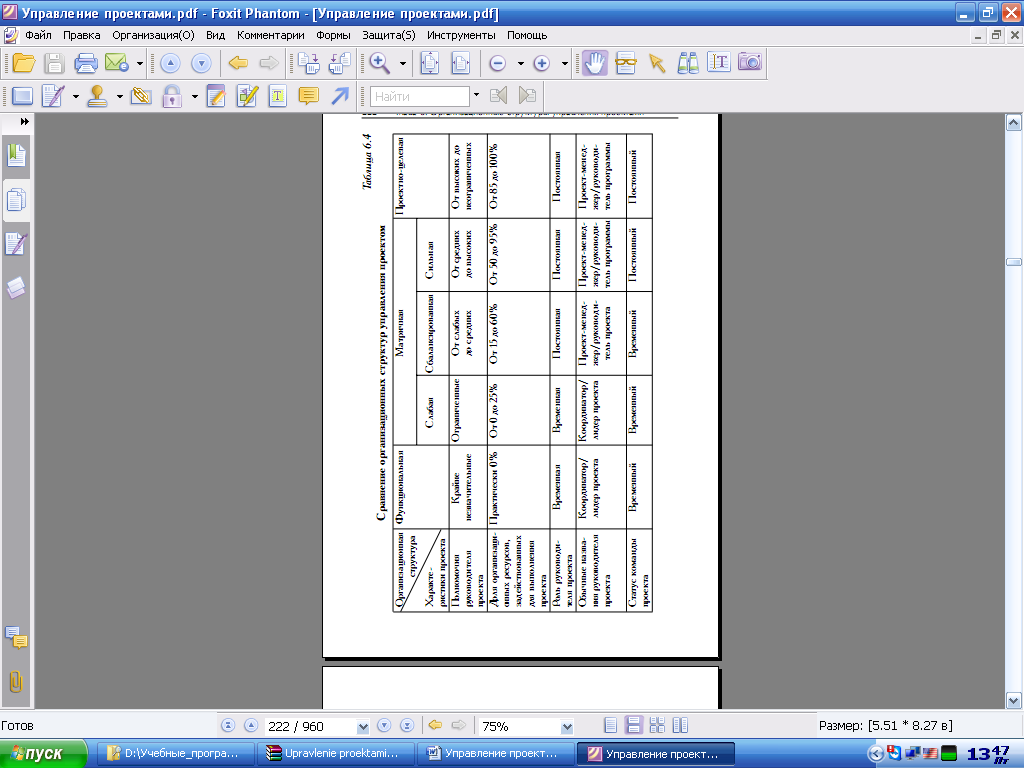Screen dimensions: 1024x768
Task: Click the Fit Width icon
Action: (x=461, y=63)
